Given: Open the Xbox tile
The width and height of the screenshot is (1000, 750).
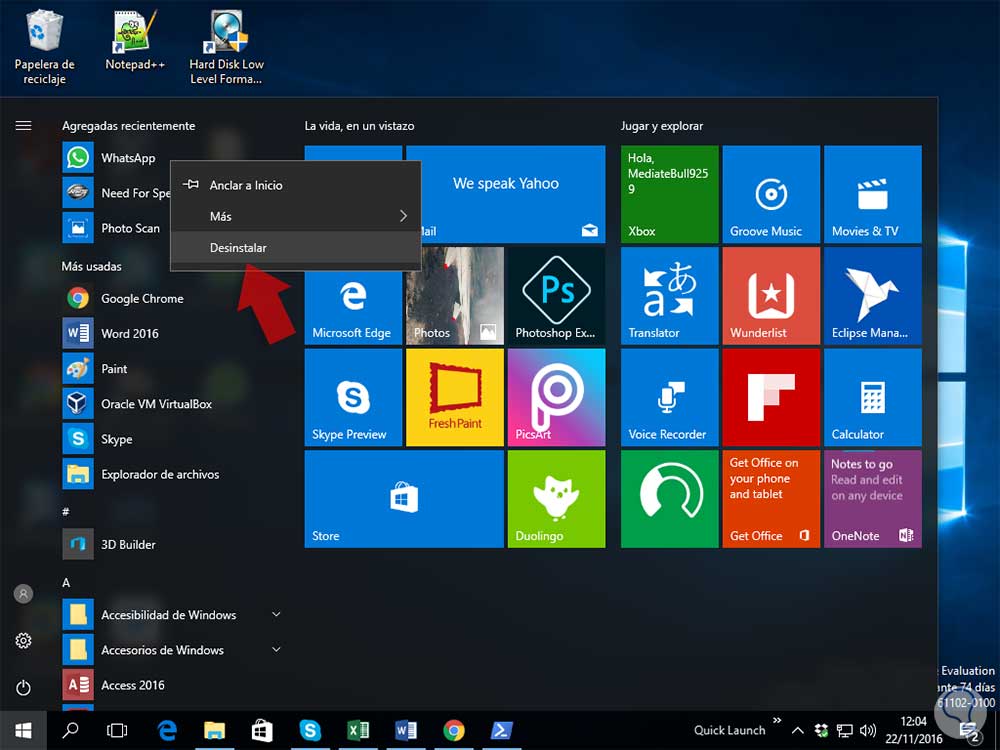Looking at the screenshot, I should tap(670, 195).
